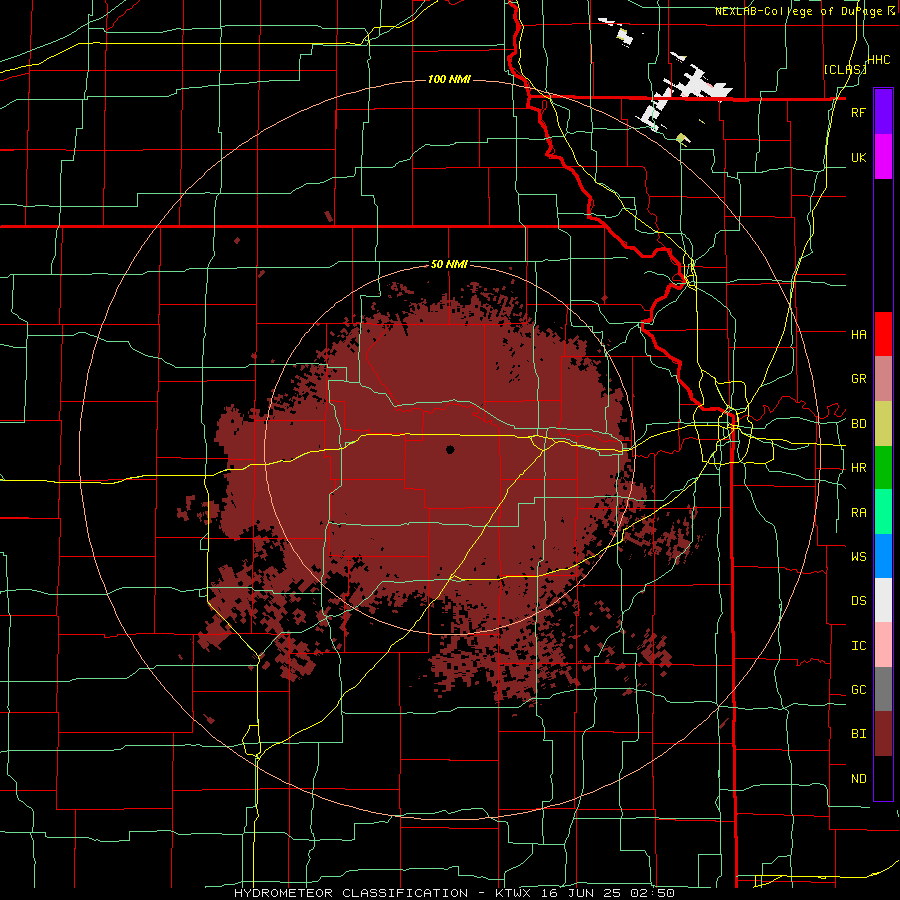Select the 'GR' legend label
The image size is (900, 900).
pos(858,379)
